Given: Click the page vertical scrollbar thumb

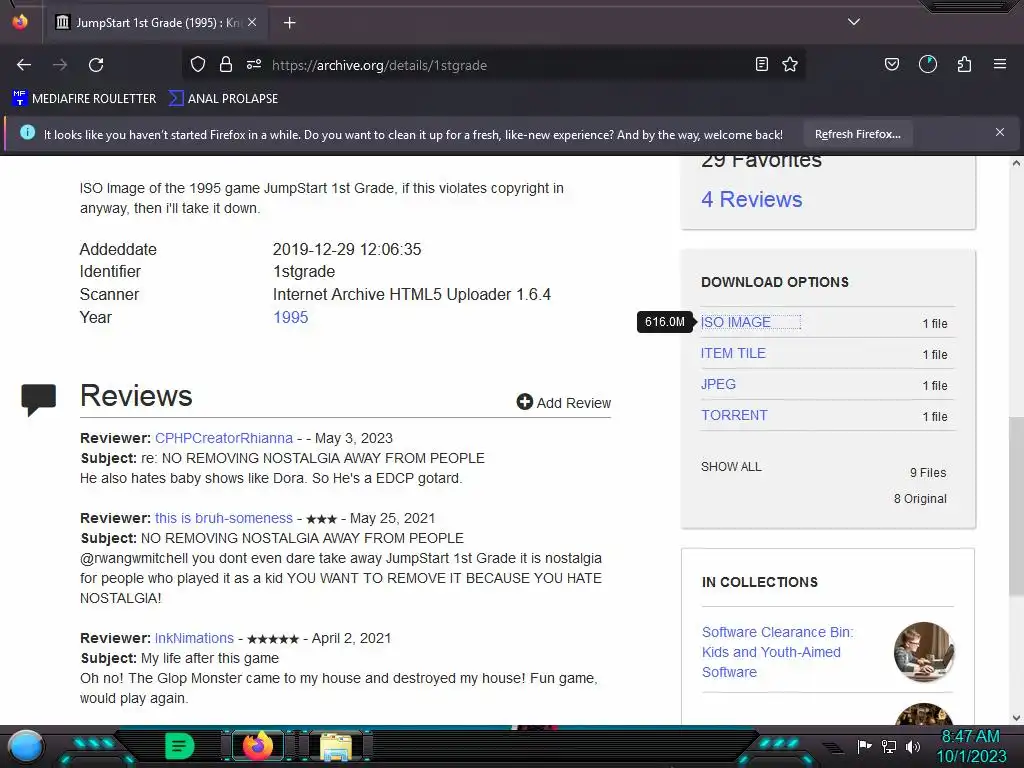Looking at the screenshot, I should tap(1016, 506).
